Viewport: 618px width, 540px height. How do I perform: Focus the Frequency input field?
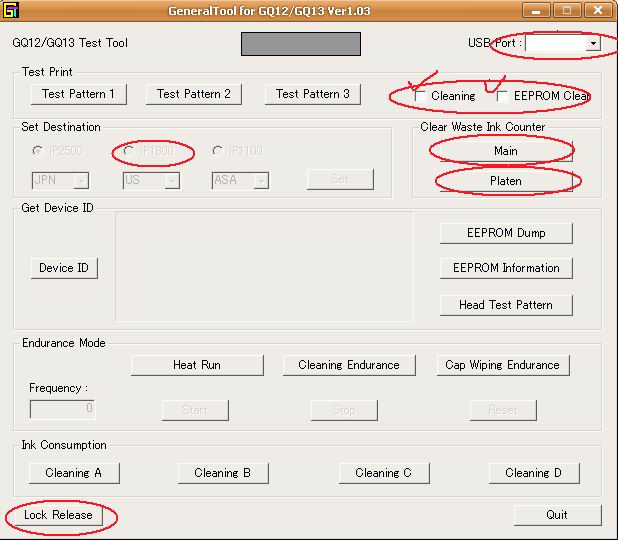62,409
